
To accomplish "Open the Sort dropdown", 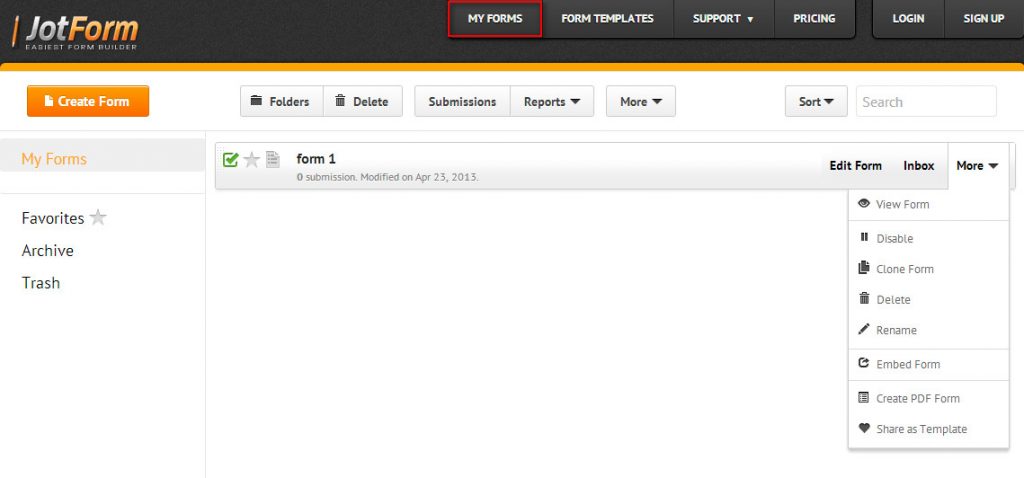I will (x=816, y=101).
